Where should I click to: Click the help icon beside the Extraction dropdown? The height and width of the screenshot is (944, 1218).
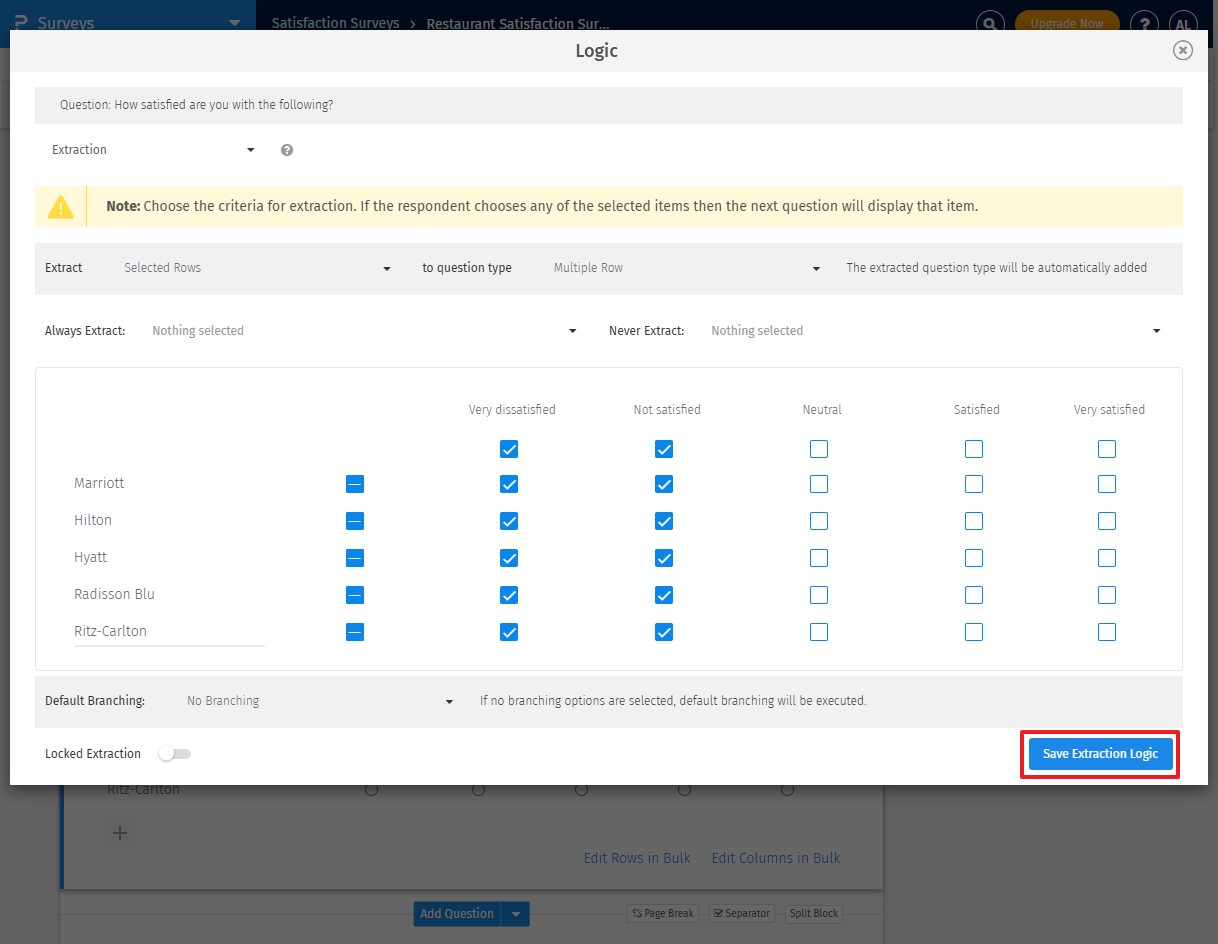286,149
